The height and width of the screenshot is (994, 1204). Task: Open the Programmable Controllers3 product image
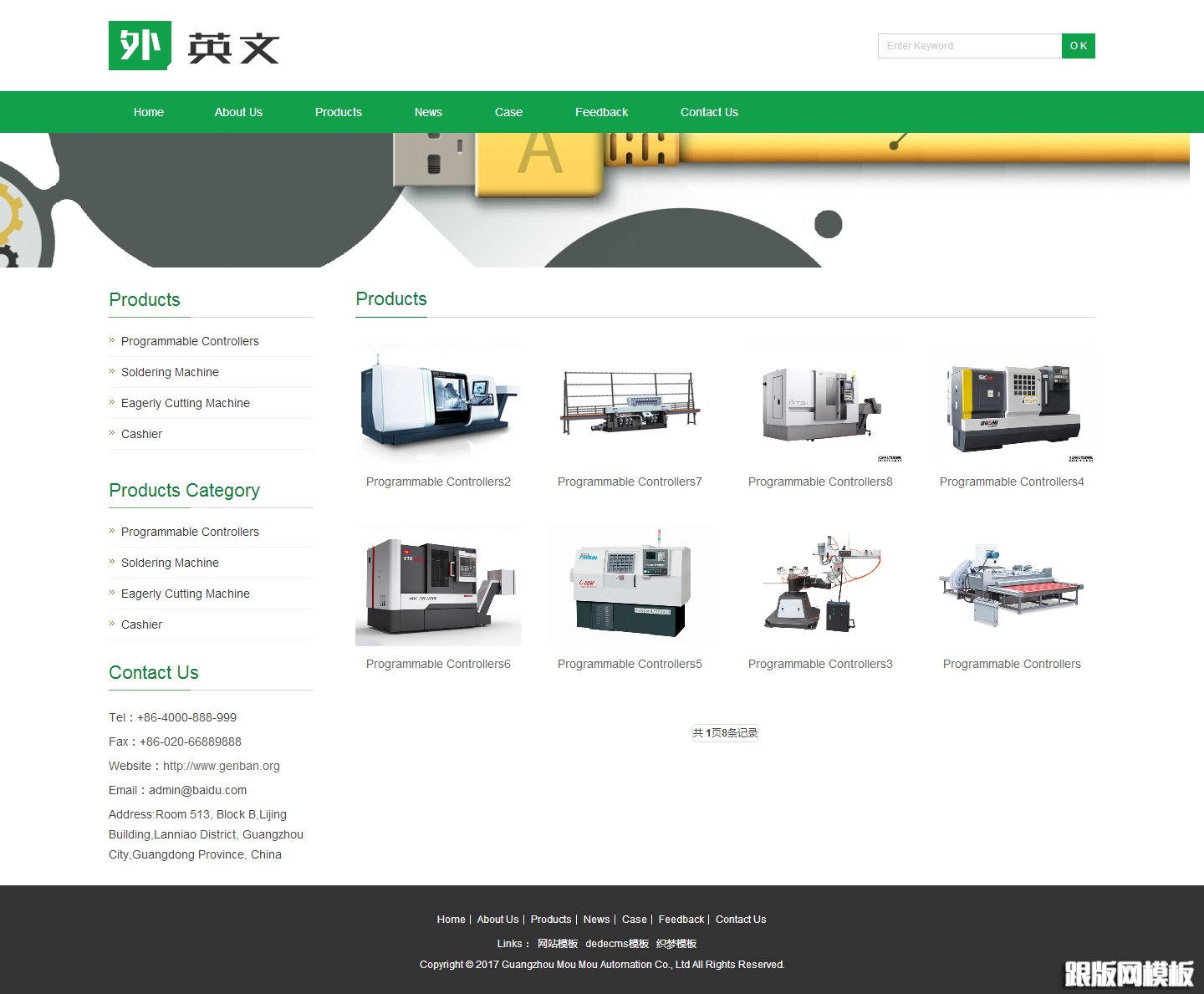tap(820, 585)
